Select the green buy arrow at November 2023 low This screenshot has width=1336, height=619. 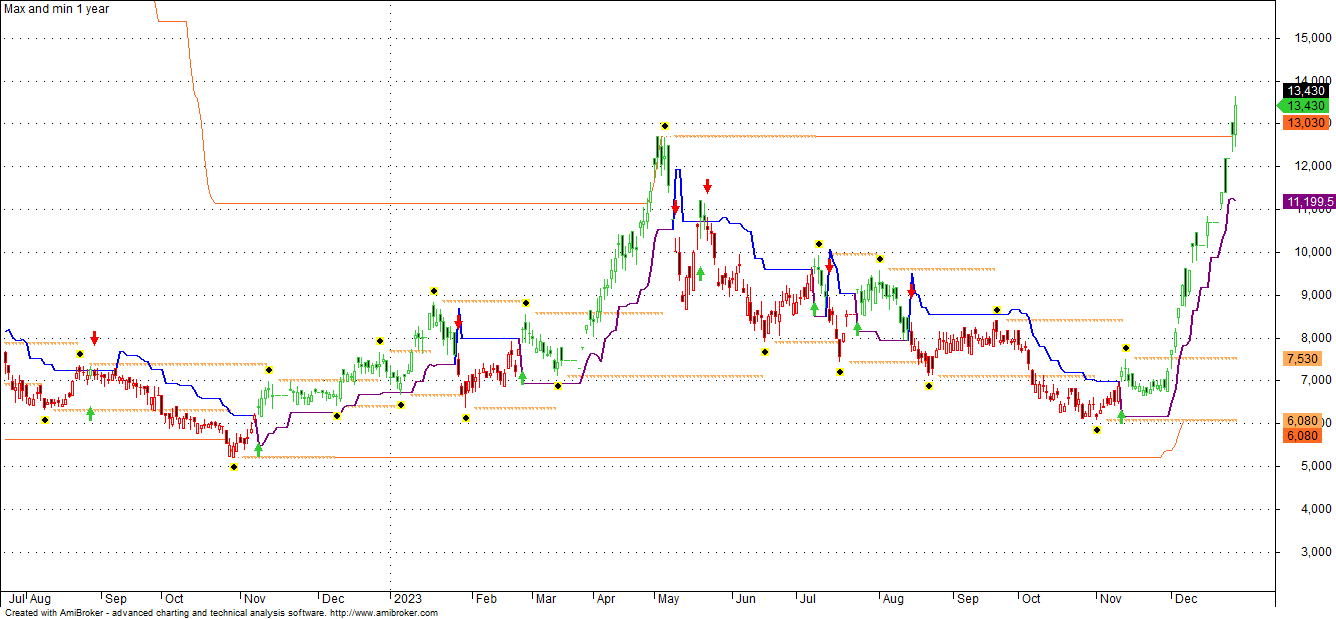click(1121, 416)
